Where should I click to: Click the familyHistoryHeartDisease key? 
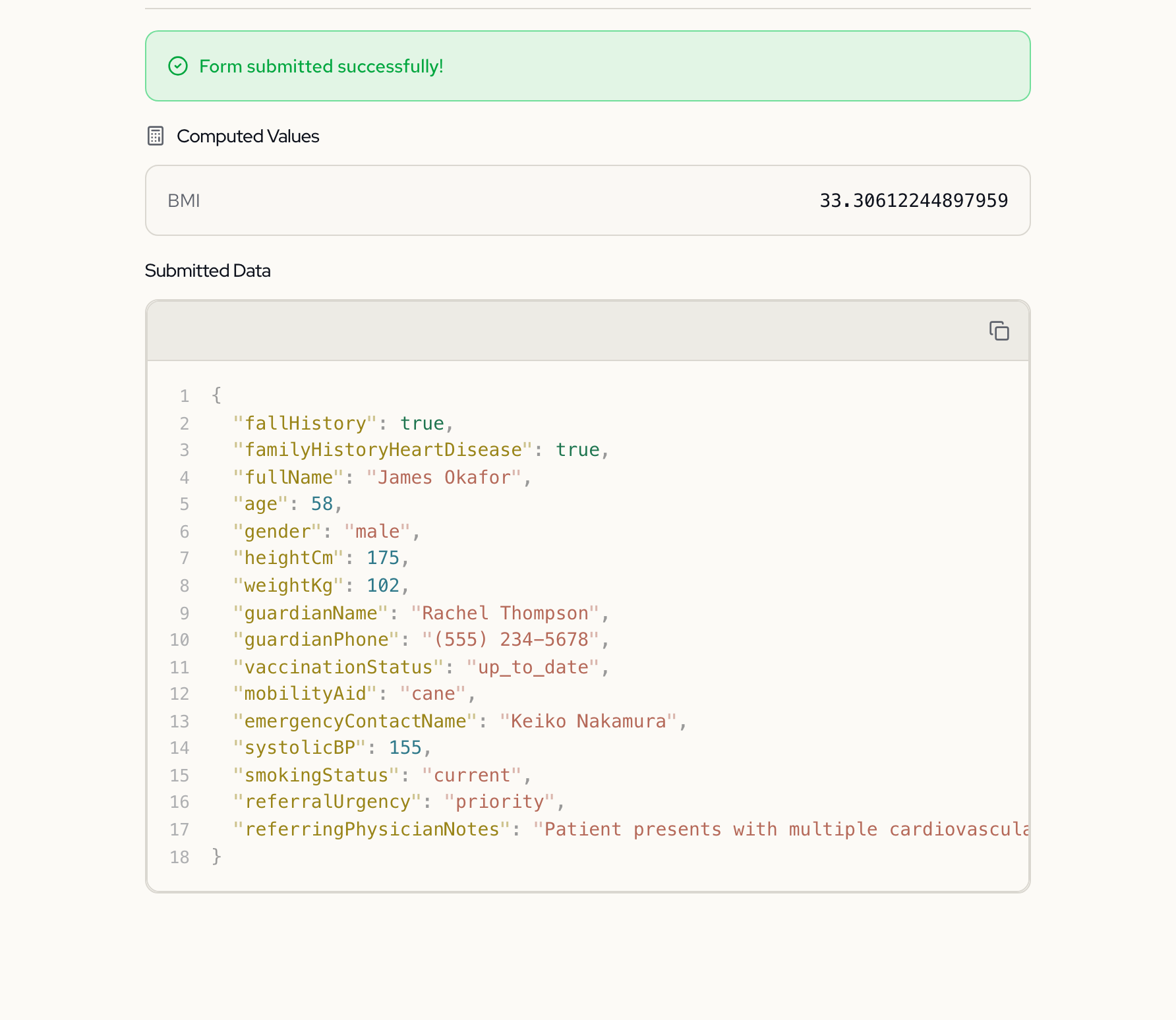pos(382,450)
